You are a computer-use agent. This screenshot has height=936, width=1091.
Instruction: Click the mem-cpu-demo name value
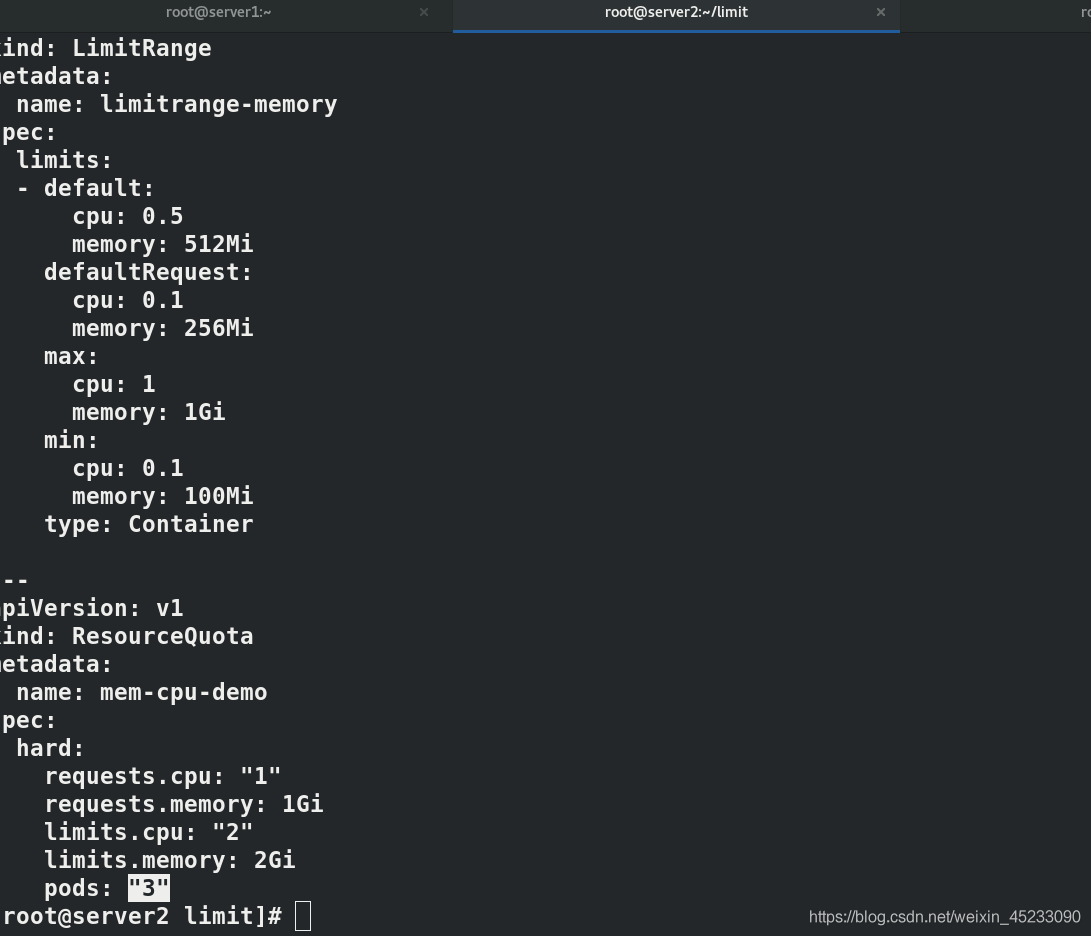click(184, 692)
